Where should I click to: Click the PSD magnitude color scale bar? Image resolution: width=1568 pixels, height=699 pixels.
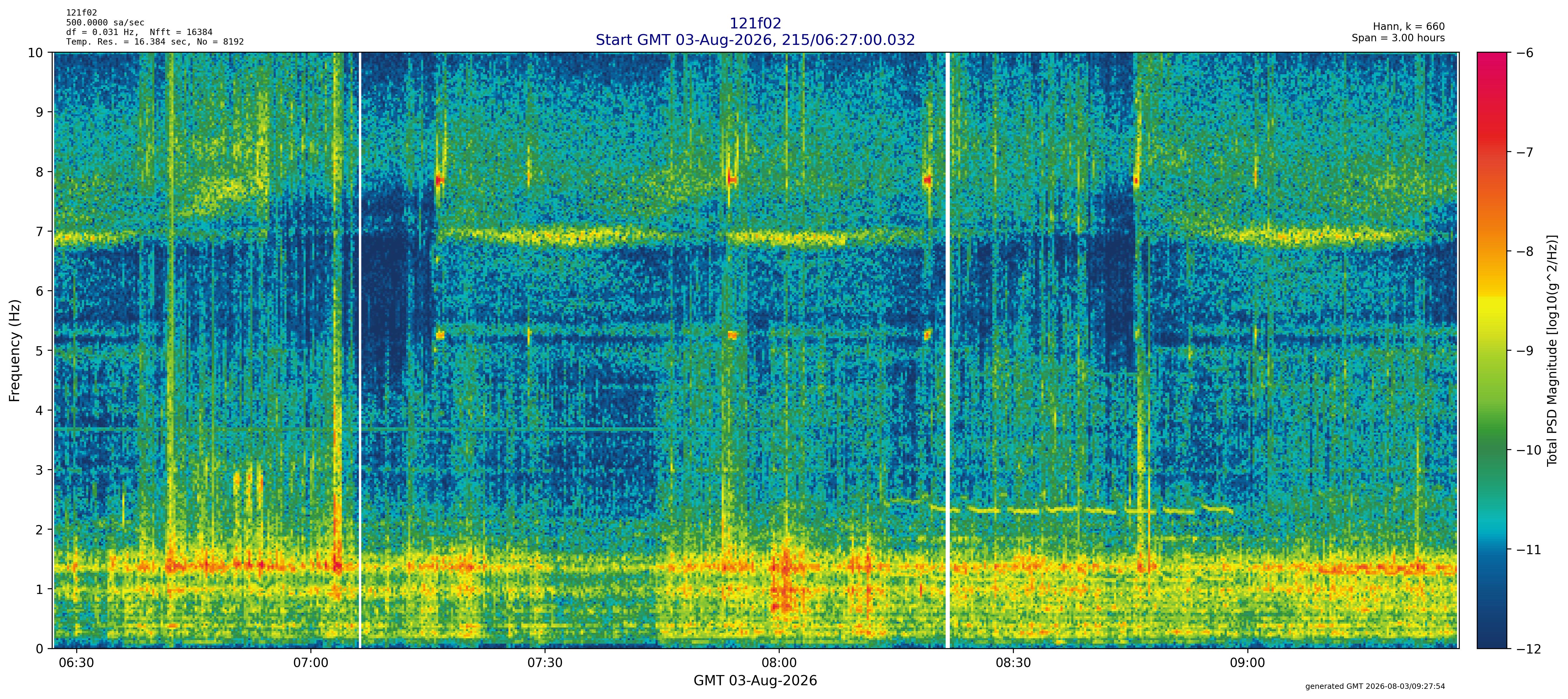tap(1492, 351)
